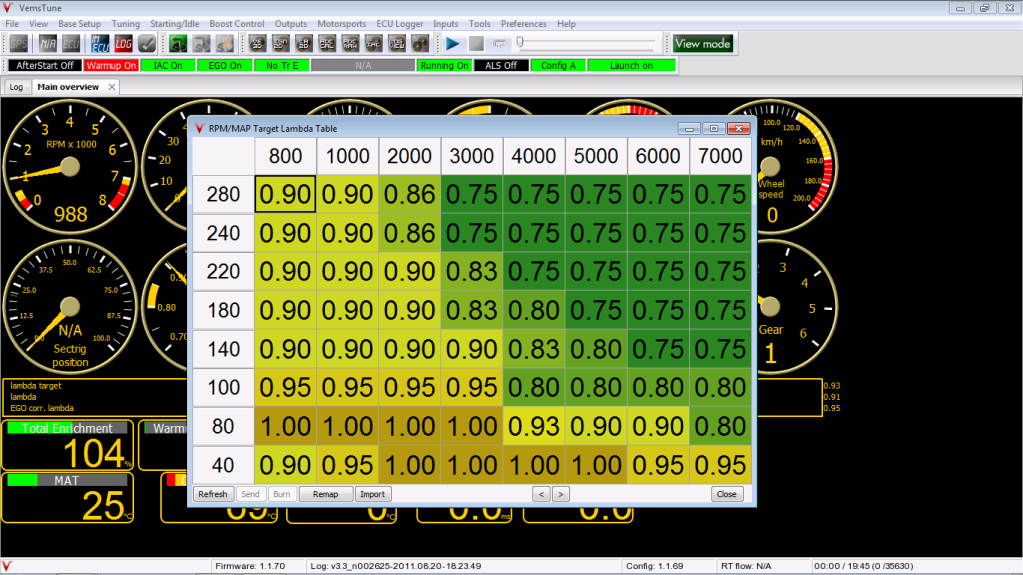Click the GPS toolbar icon

[x=18, y=43]
